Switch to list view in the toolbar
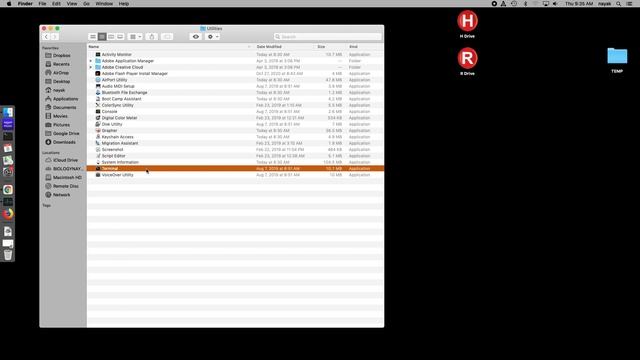This screenshot has height=360, width=640. tap(102, 37)
